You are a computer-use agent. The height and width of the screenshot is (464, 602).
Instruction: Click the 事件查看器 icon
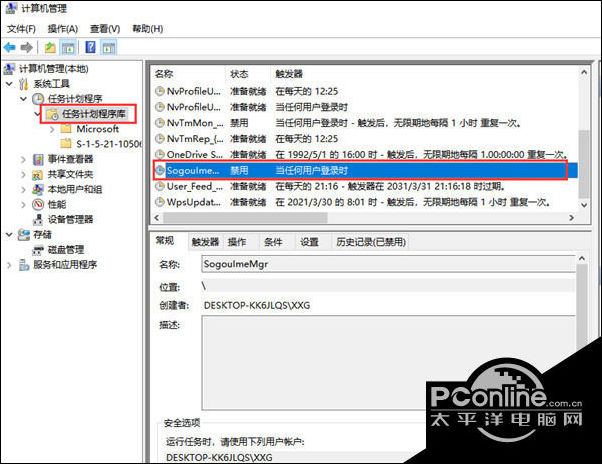38,159
